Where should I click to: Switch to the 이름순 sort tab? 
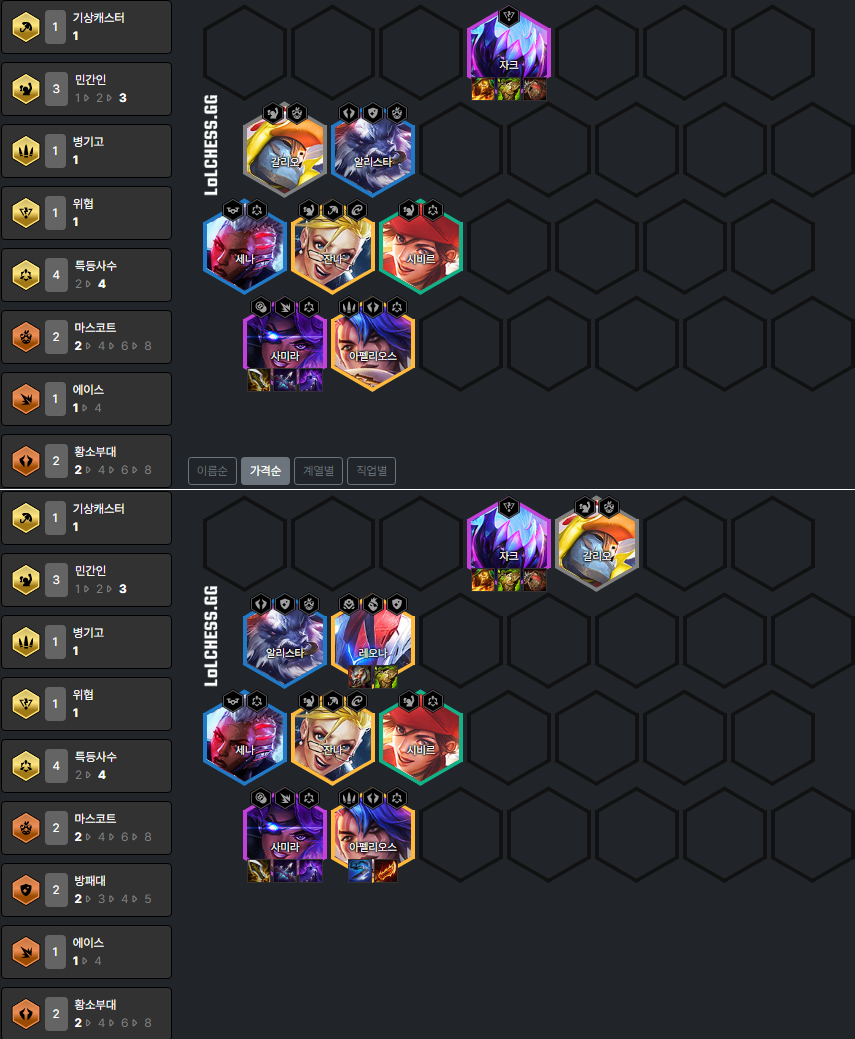click(x=212, y=471)
